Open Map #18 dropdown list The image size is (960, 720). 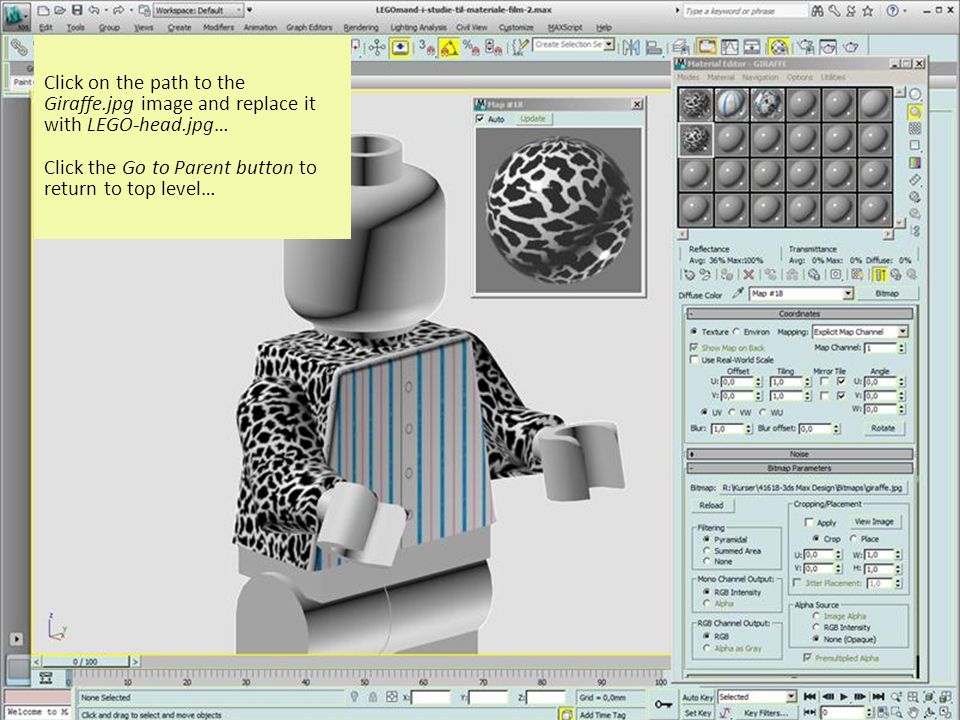847,294
